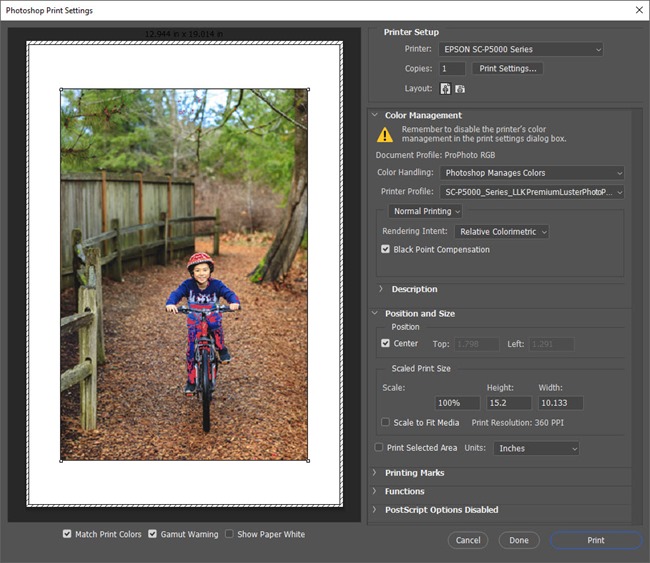Enable Show Paper White checkbox

tap(229, 534)
